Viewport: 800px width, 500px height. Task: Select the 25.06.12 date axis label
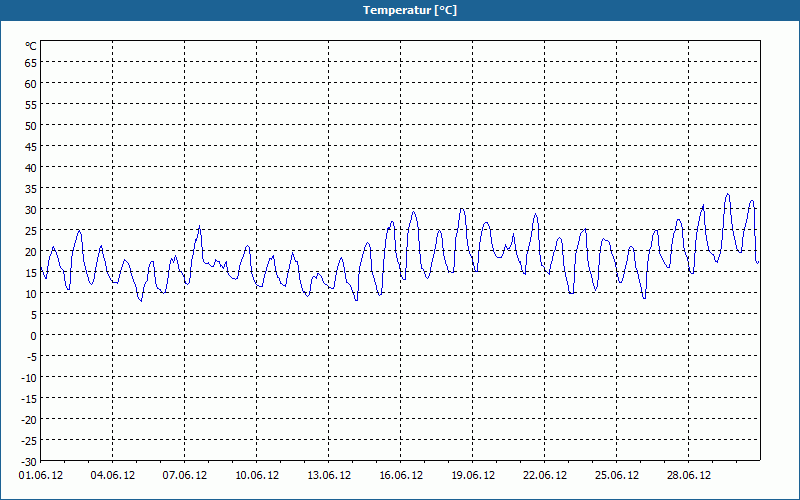click(616, 476)
